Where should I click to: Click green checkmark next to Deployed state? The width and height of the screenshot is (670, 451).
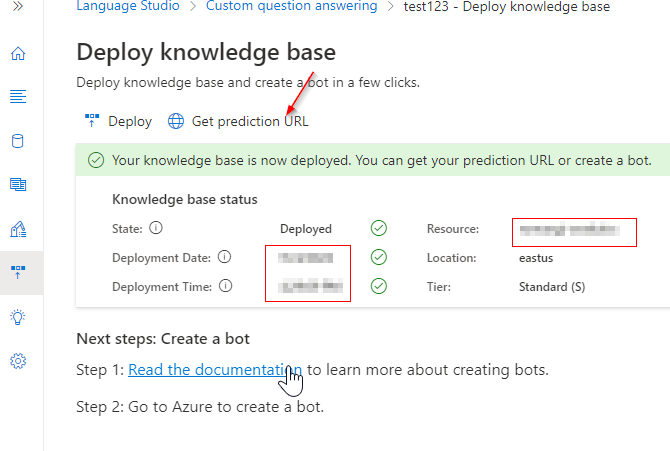tap(379, 228)
